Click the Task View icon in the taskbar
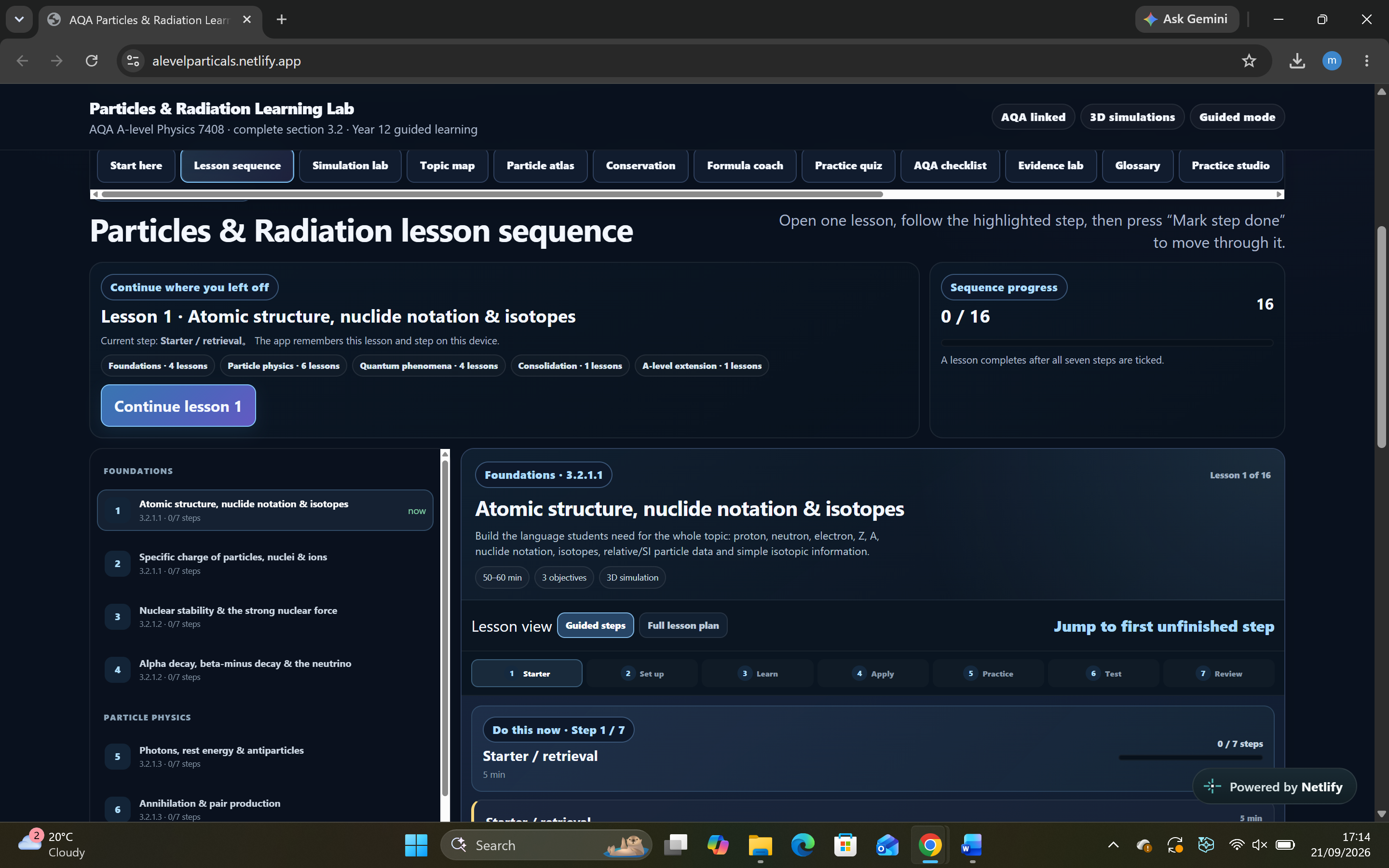The height and width of the screenshot is (868, 1389). coord(676,845)
